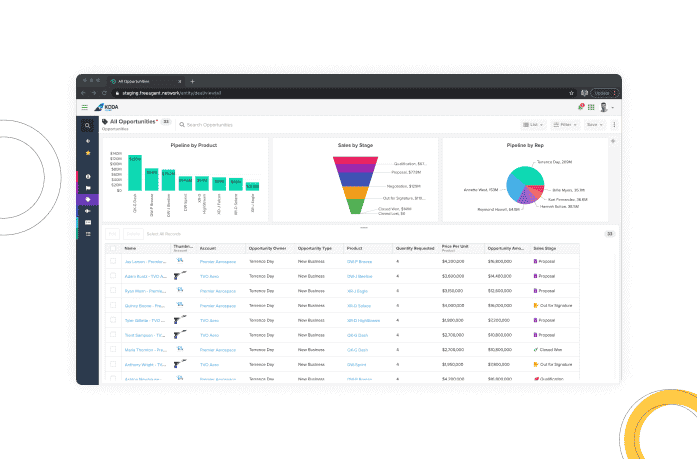Open the hamburger menu beside KODA logo
The image size is (697, 459).
click(85, 107)
